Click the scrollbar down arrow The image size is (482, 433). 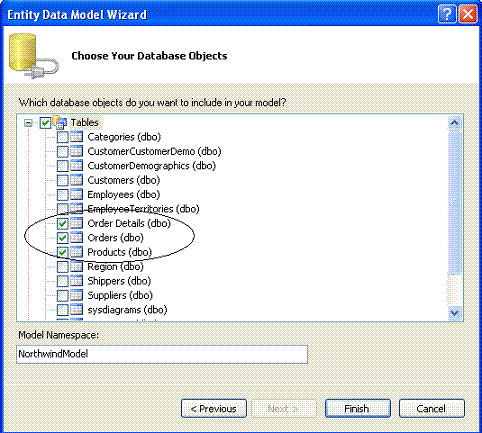[455, 313]
